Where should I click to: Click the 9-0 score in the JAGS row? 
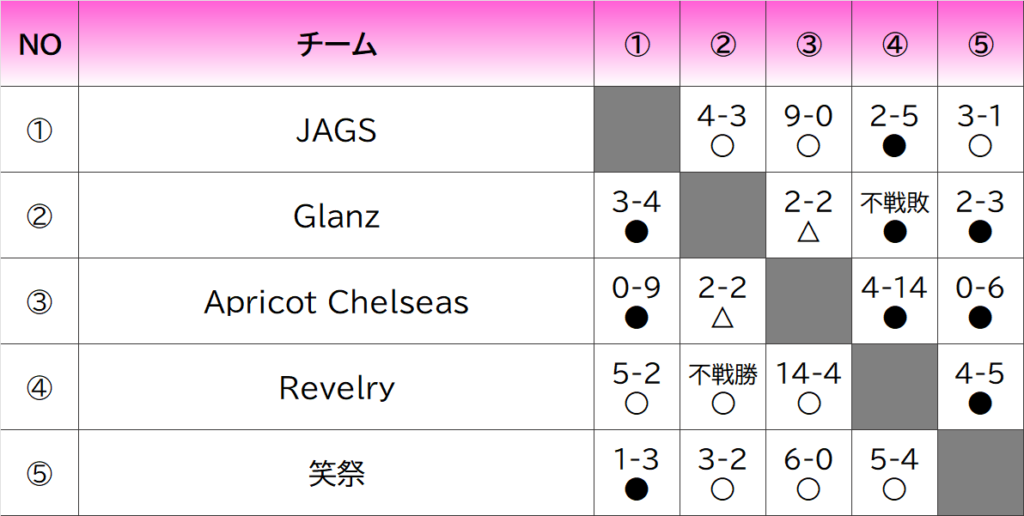[809, 117]
